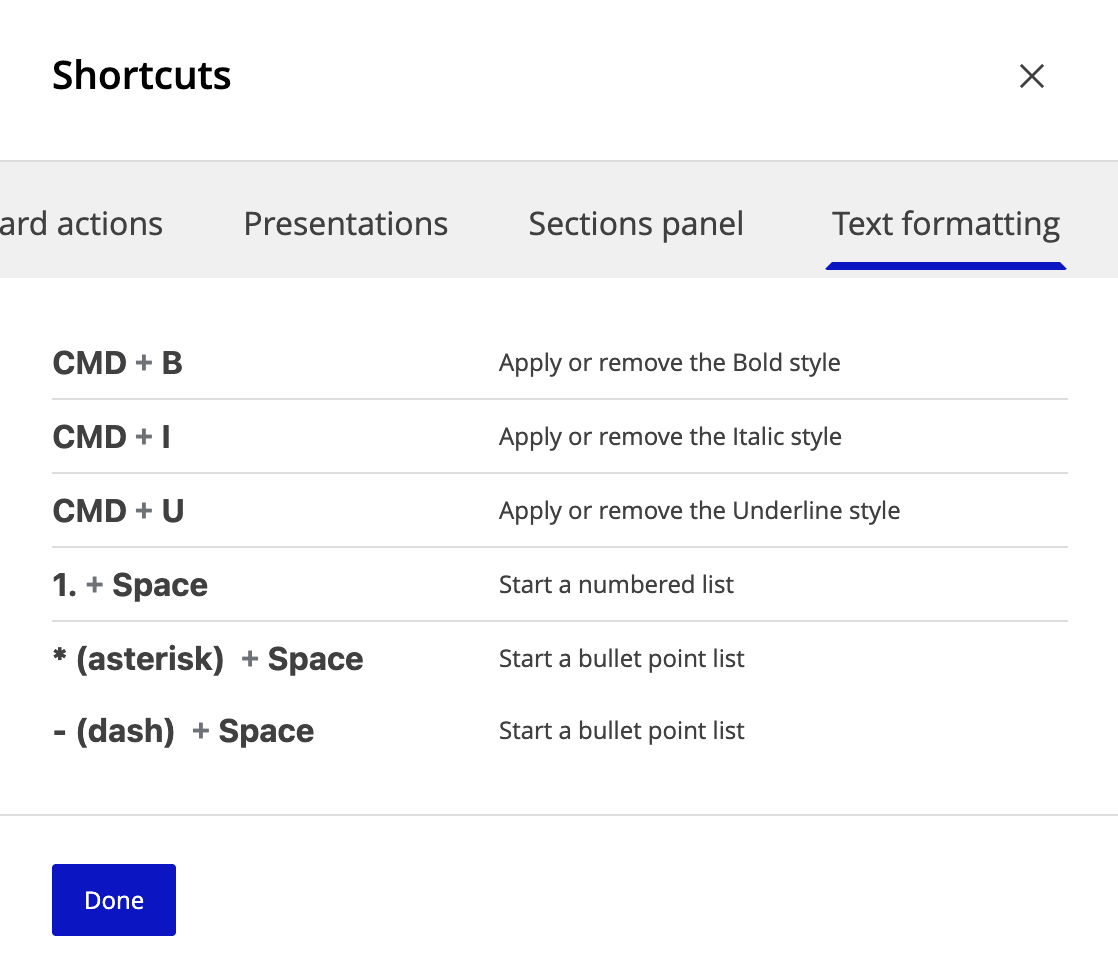This screenshot has width=1118, height=972.
Task: Click the '* (asterisk) + Space' shortcut
Action: pos(208,658)
